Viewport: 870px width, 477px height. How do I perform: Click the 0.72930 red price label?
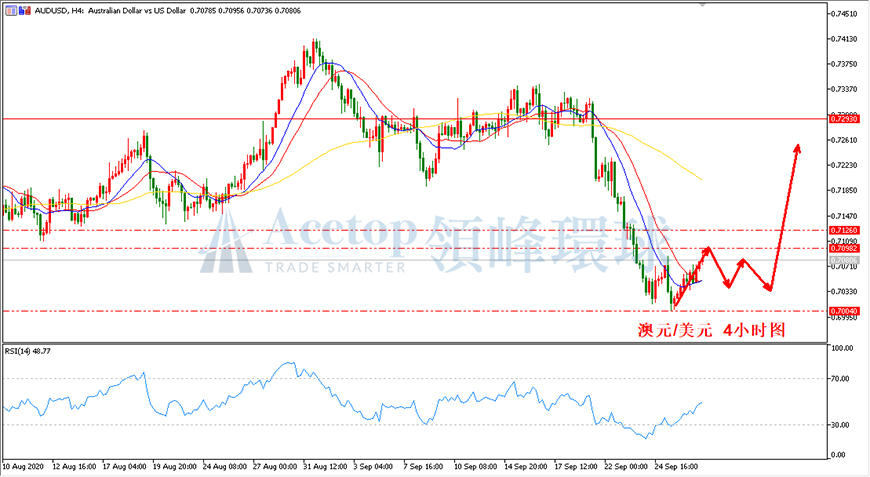[843, 119]
